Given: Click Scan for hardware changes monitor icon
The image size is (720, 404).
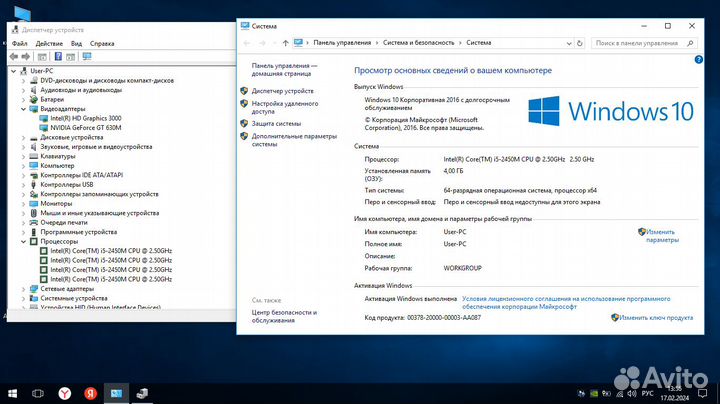Looking at the screenshot, I should tap(86, 56).
